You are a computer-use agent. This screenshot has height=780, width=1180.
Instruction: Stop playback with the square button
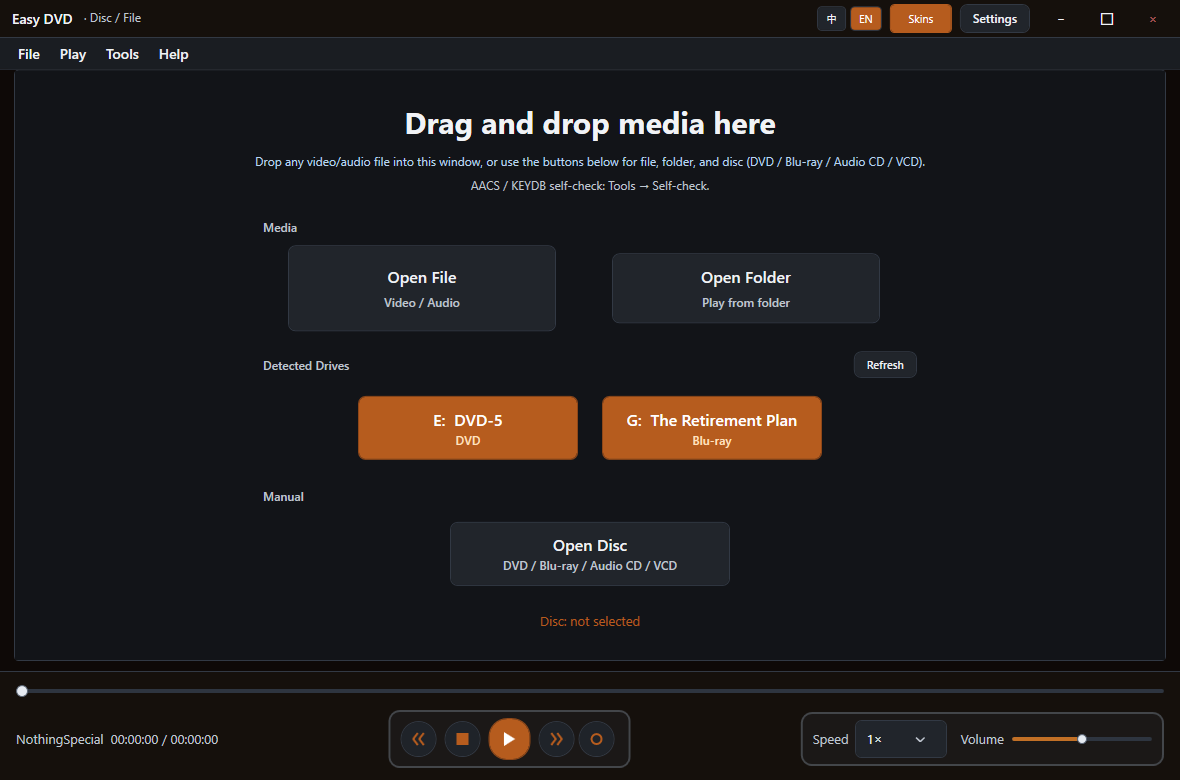(x=463, y=739)
